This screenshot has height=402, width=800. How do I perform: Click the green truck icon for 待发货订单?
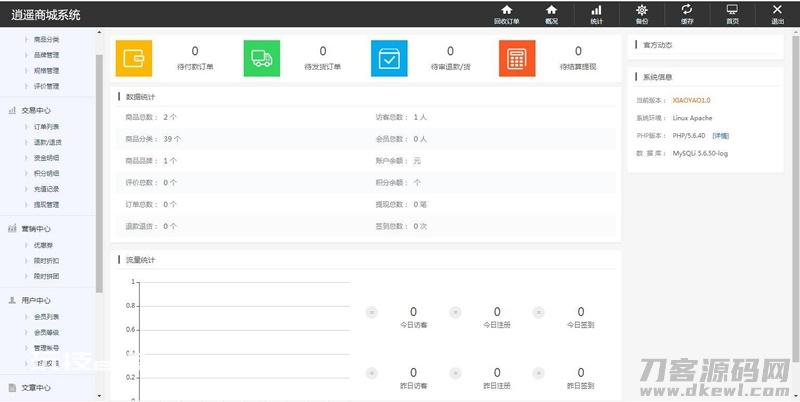[x=262, y=58]
